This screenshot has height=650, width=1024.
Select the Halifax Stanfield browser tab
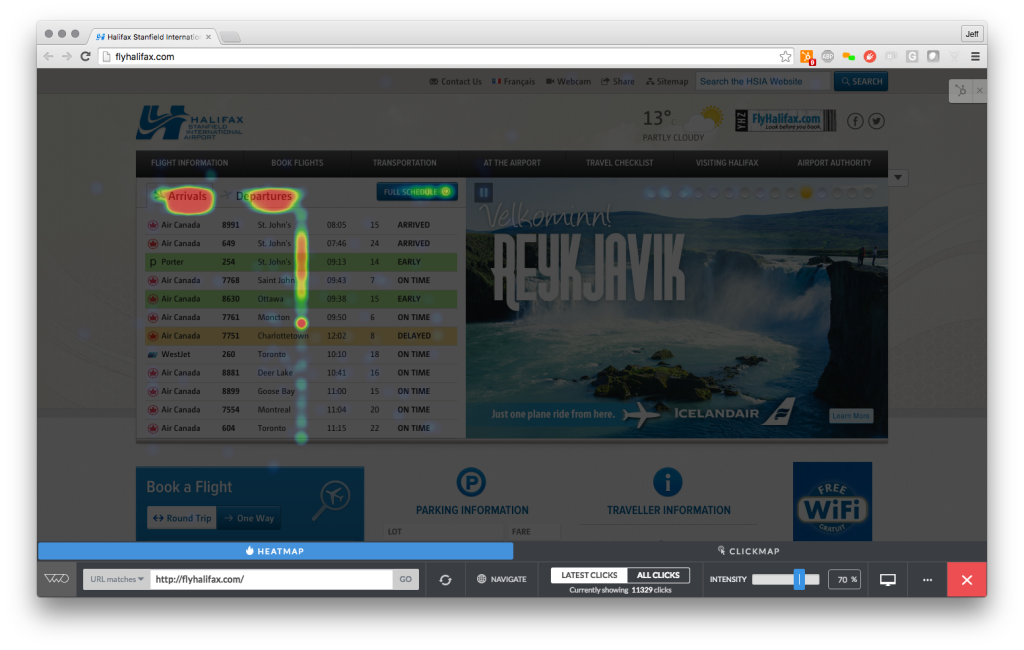point(154,37)
